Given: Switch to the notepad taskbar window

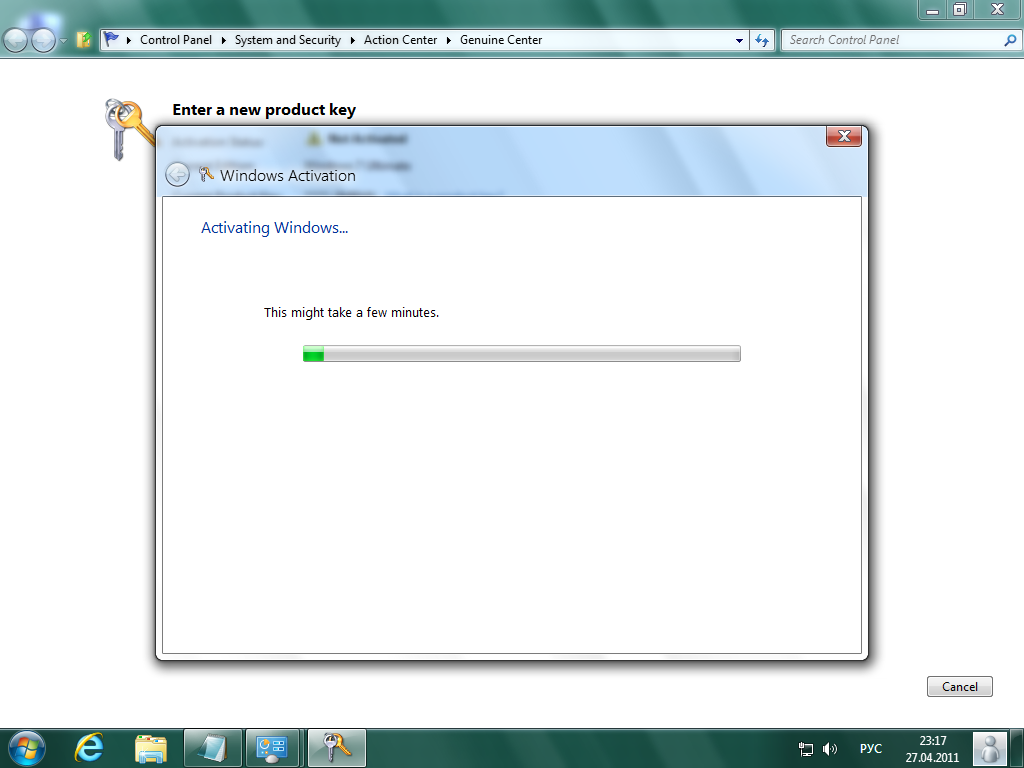Looking at the screenshot, I should click(213, 748).
